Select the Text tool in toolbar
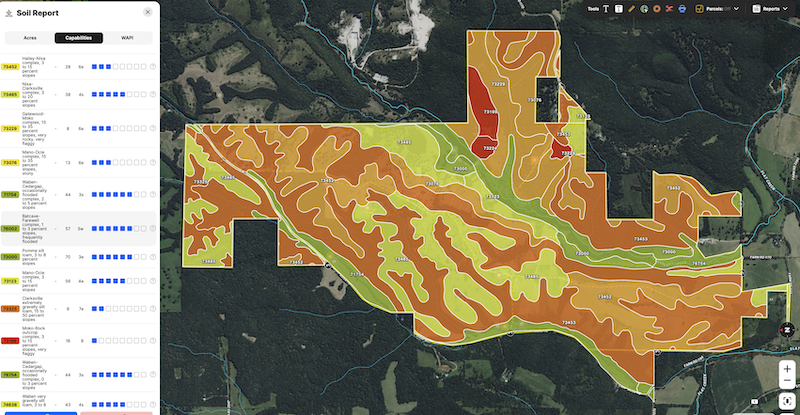The height and width of the screenshot is (415, 800). pos(606,8)
